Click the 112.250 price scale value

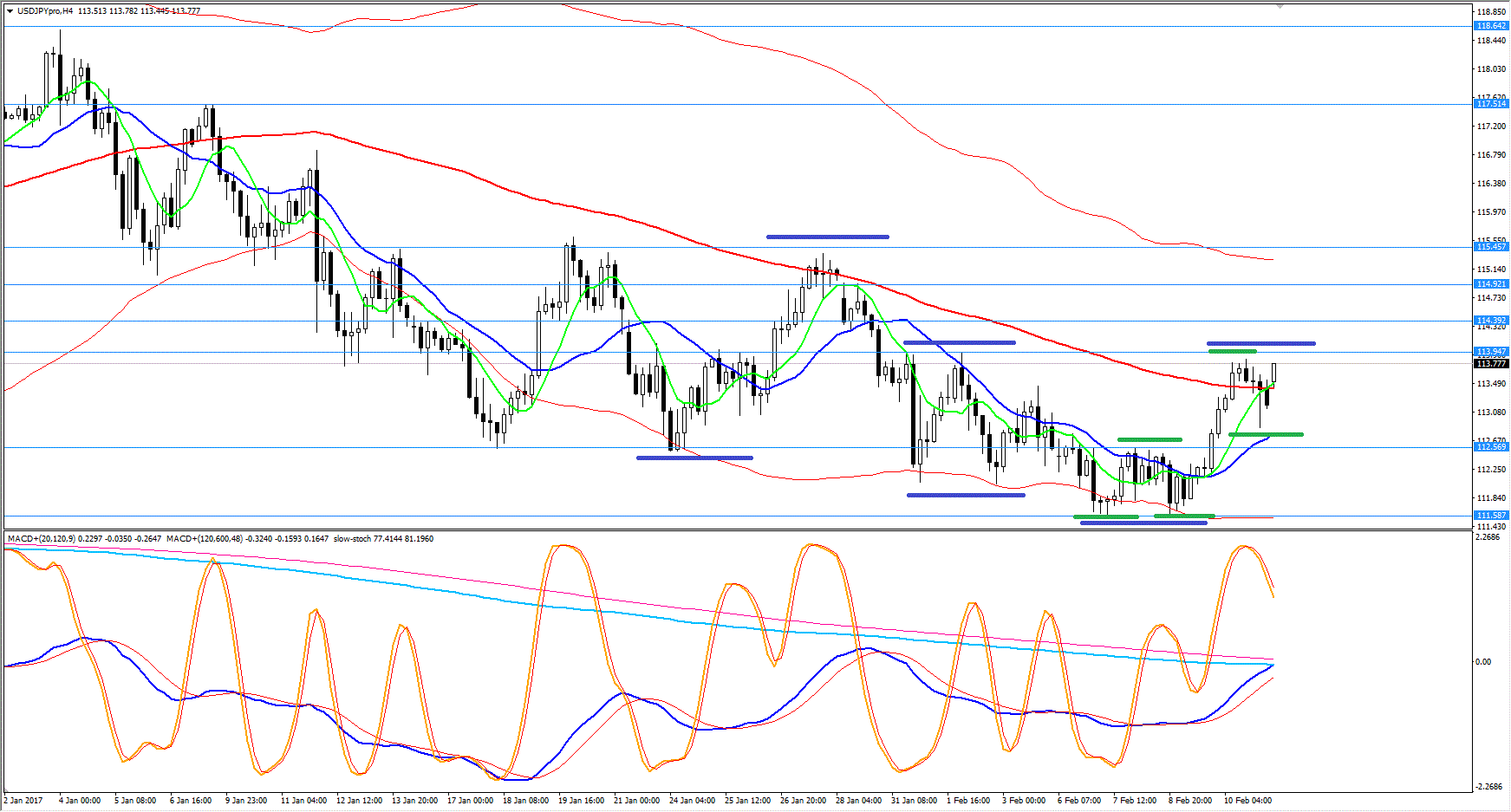coord(1490,470)
